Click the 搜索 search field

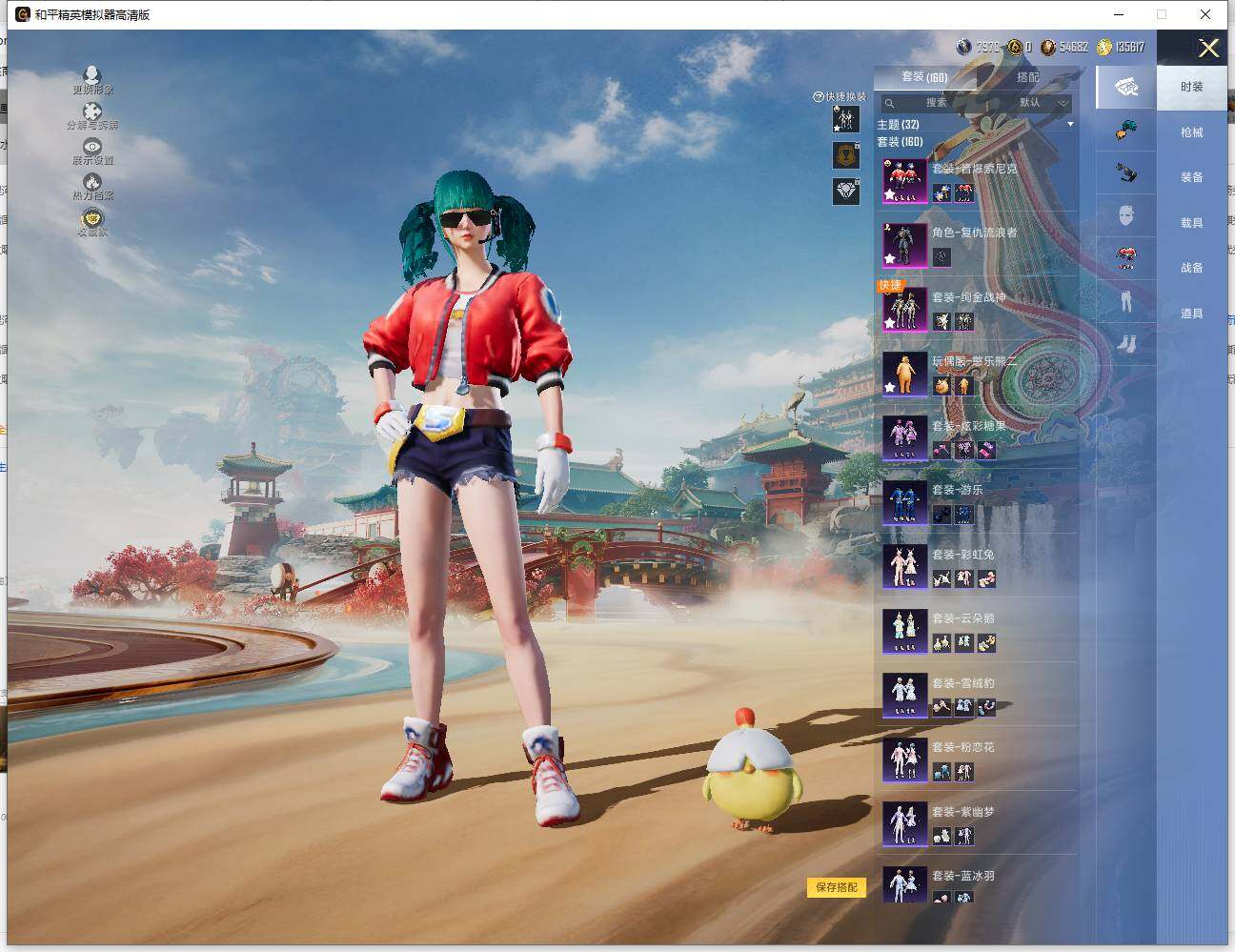[x=936, y=103]
